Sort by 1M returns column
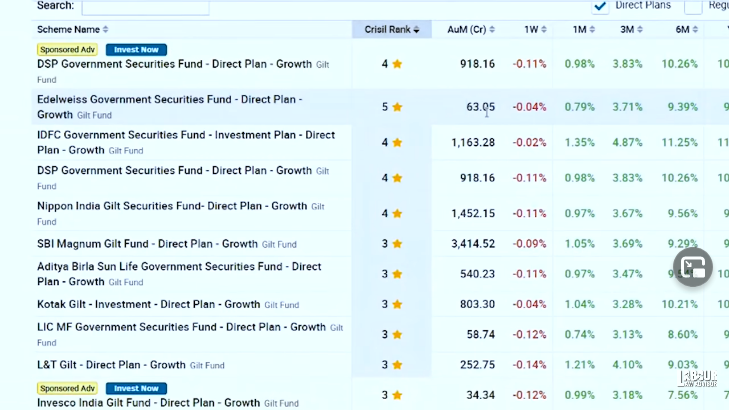The image size is (729, 410). [583, 29]
